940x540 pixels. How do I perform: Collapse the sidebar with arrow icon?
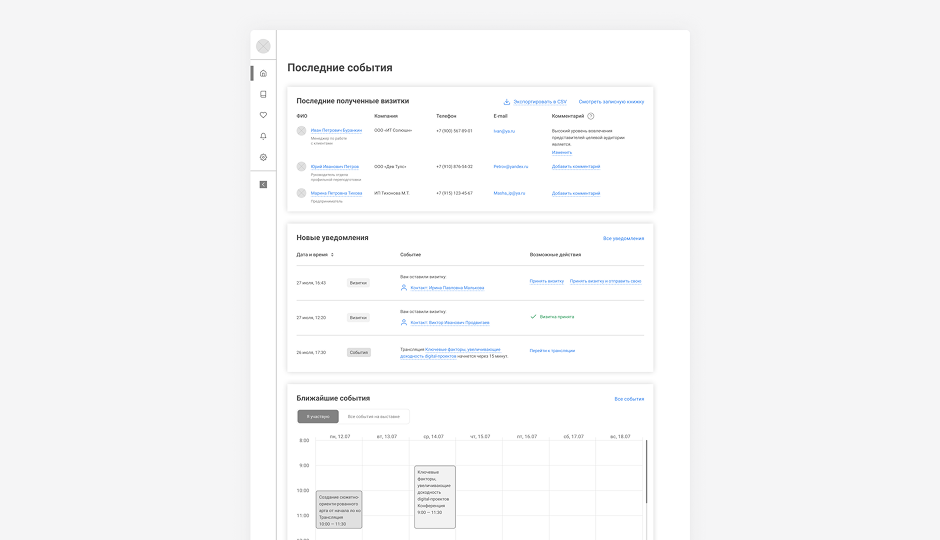[263, 184]
